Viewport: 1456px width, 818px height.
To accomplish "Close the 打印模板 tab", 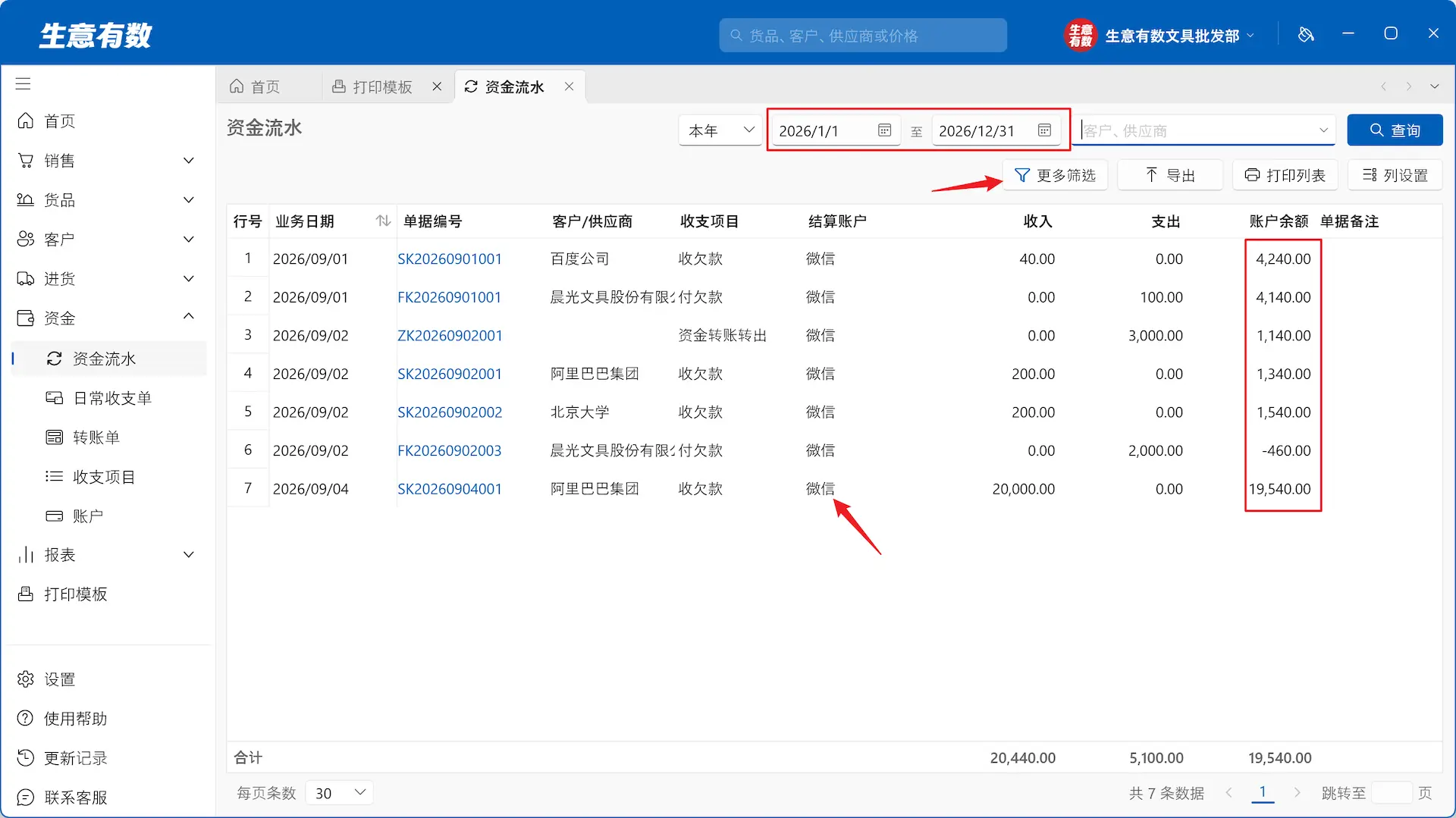I will [x=437, y=86].
